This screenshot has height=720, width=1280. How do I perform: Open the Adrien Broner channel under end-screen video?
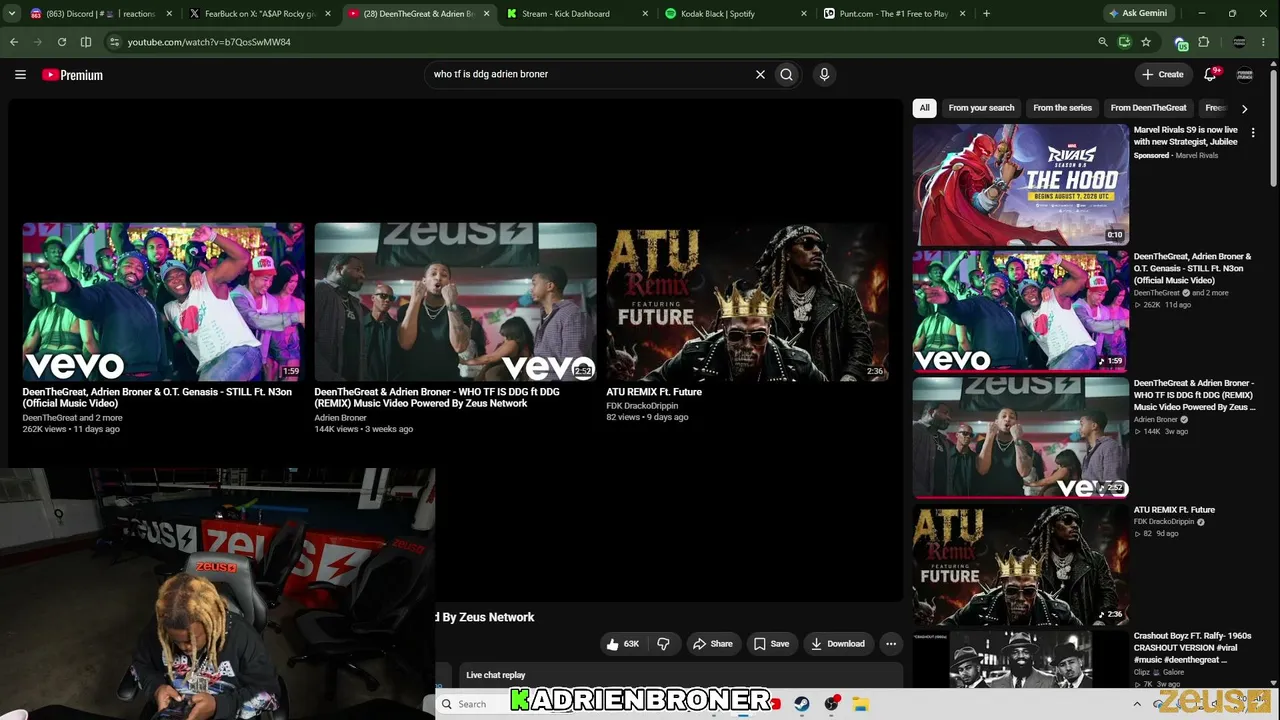340,417
